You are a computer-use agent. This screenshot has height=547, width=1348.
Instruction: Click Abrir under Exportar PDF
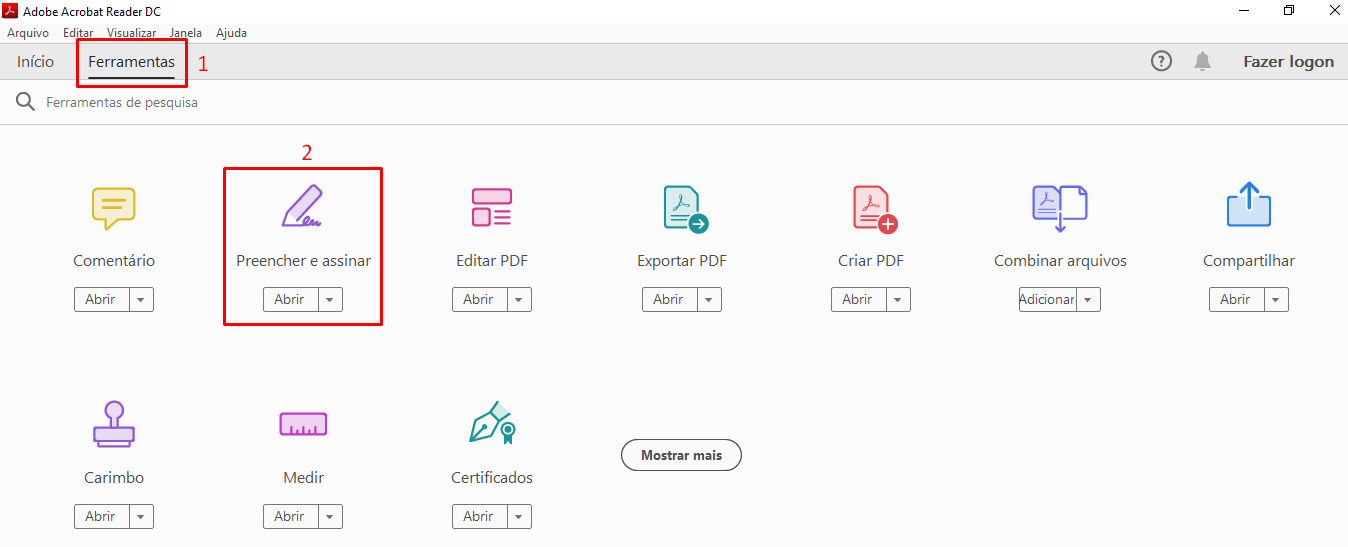point(670,300)
